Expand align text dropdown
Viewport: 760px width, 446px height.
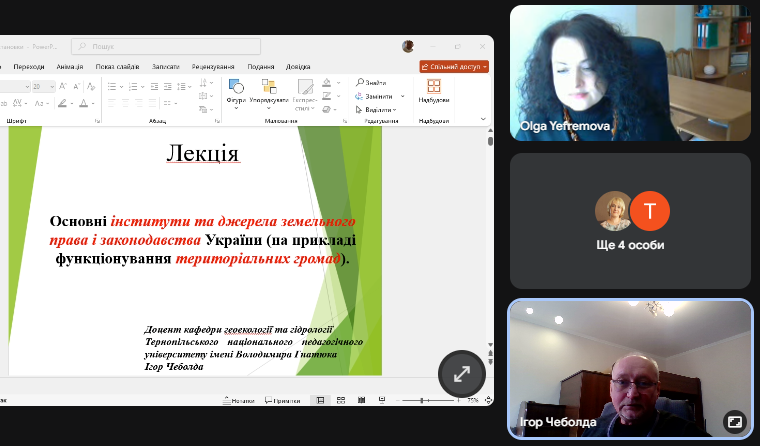(212, 96)
